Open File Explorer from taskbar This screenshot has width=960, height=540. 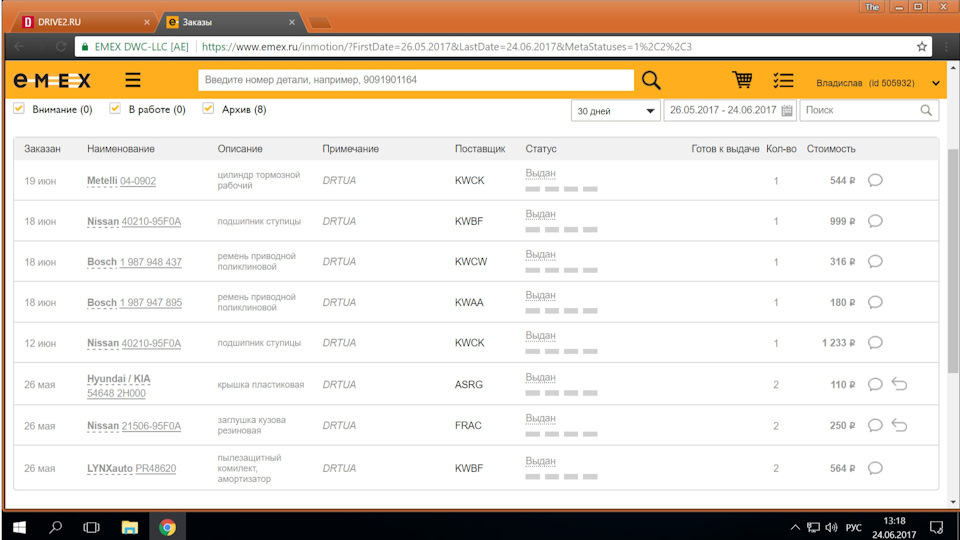point(129,527)
